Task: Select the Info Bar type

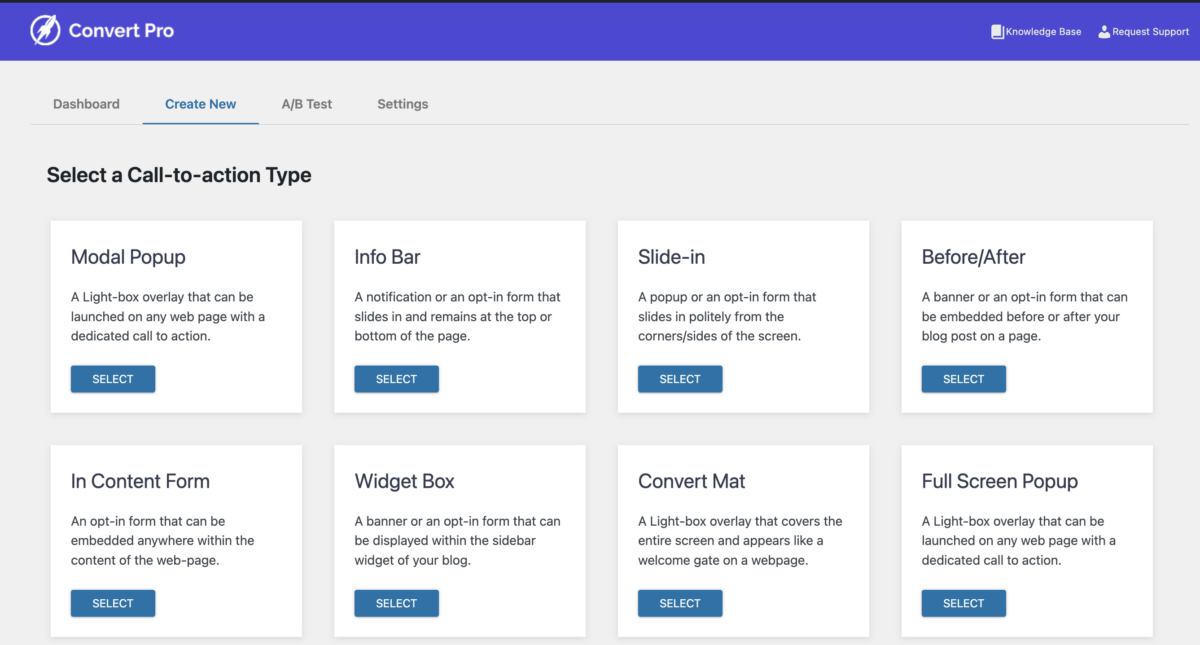Action: click(x=396, y=379)
